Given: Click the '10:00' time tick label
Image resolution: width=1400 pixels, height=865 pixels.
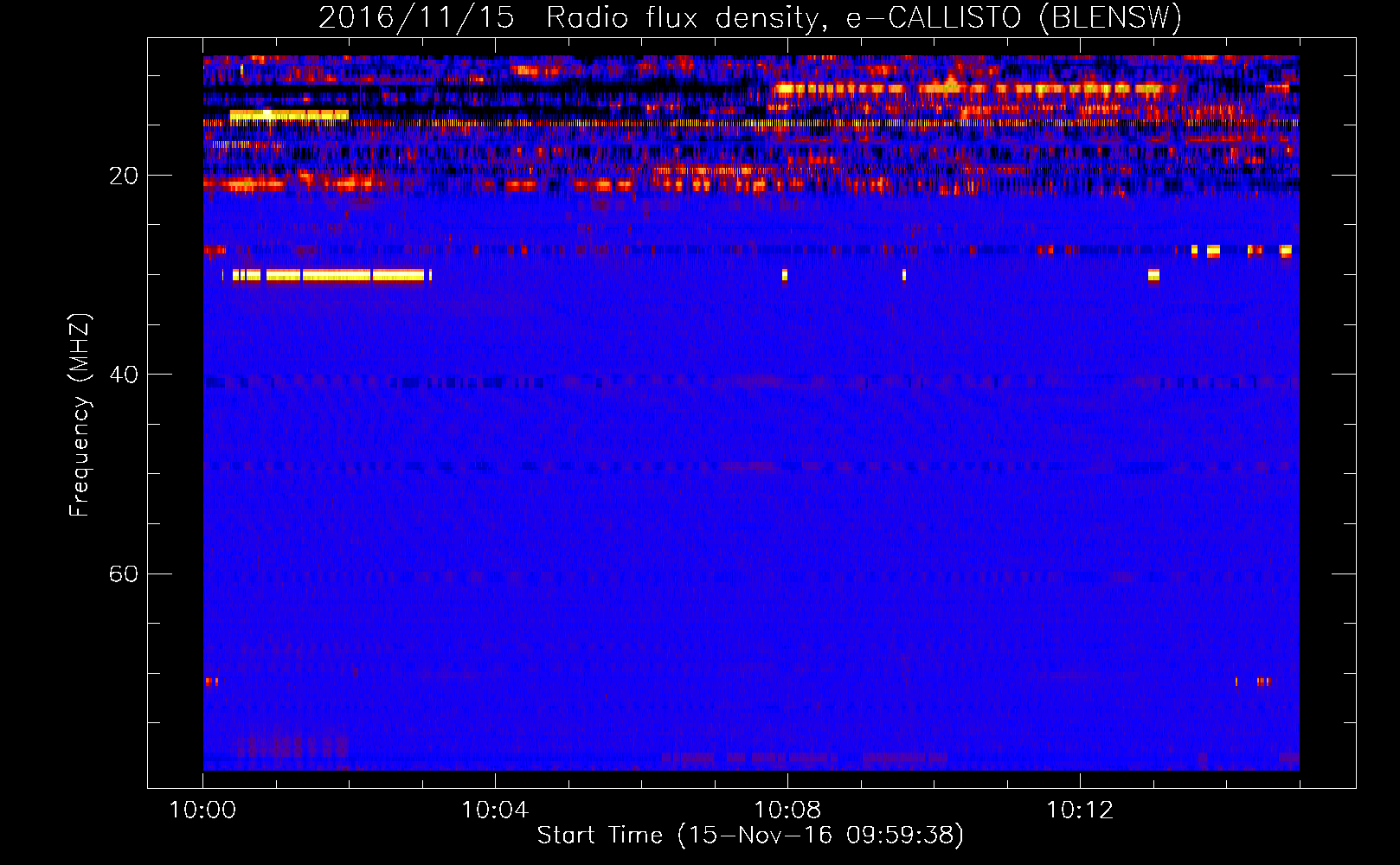Looking at the screenshot, I should [x=202, y=811].
